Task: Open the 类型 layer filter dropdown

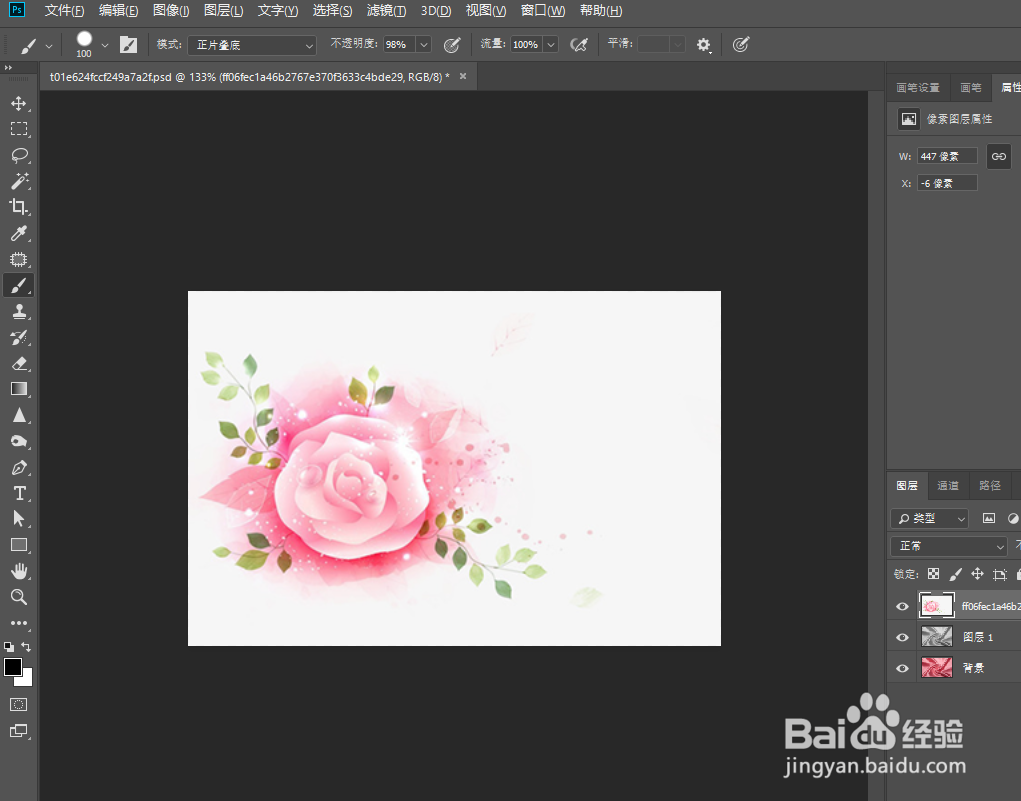Action: point(929,518)
